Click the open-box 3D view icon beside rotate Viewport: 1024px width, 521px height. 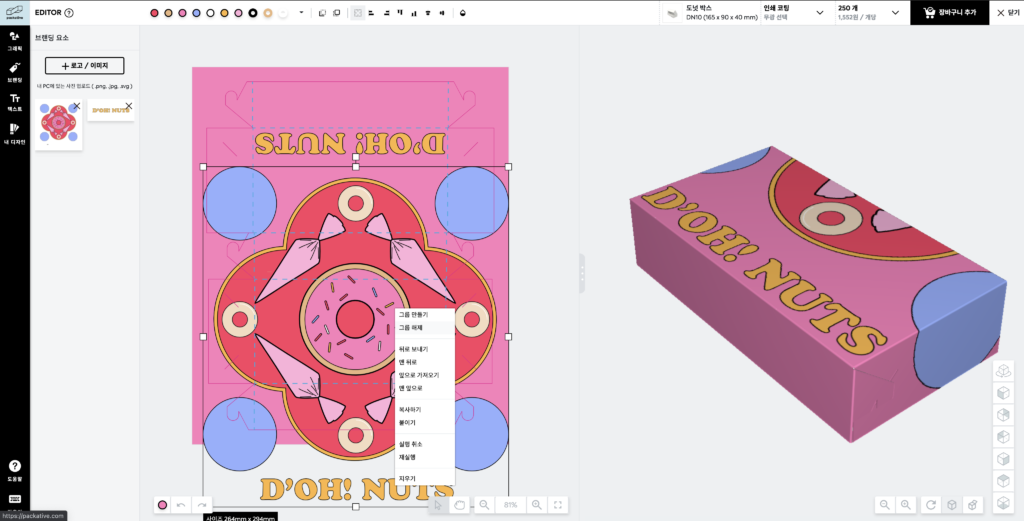click(x=972, y=505)
